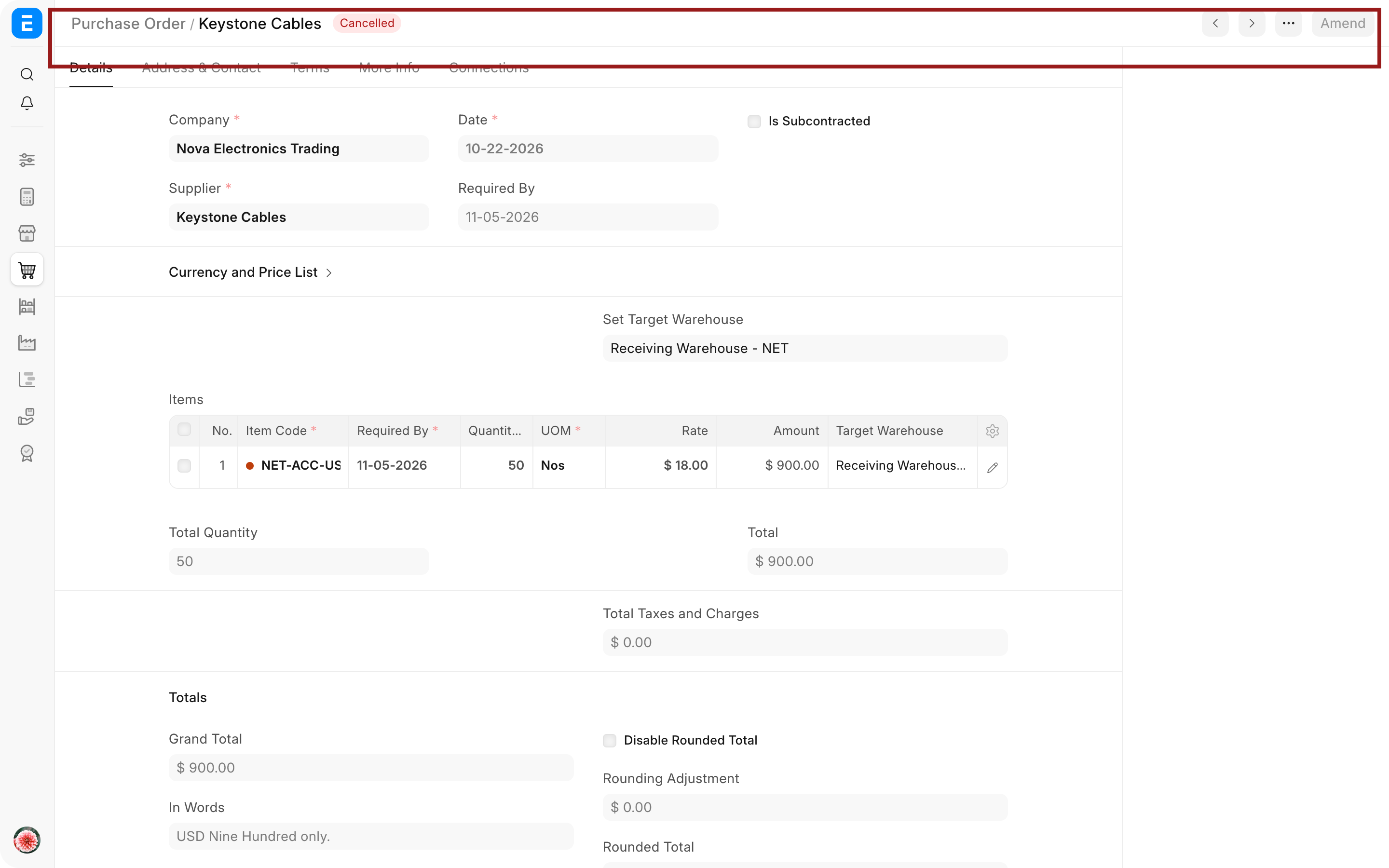
Task: Click the $ 18.00 rate cell
Action: [661, 465]
